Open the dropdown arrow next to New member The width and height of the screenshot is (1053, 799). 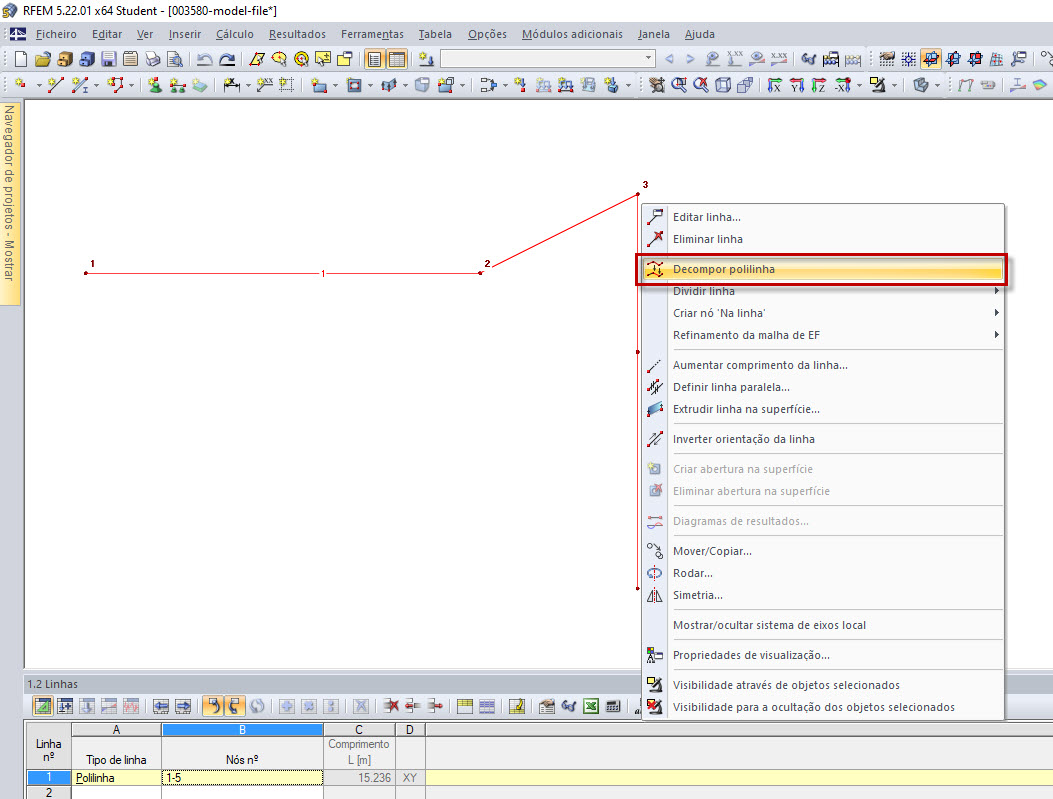(x=96, y=85)
